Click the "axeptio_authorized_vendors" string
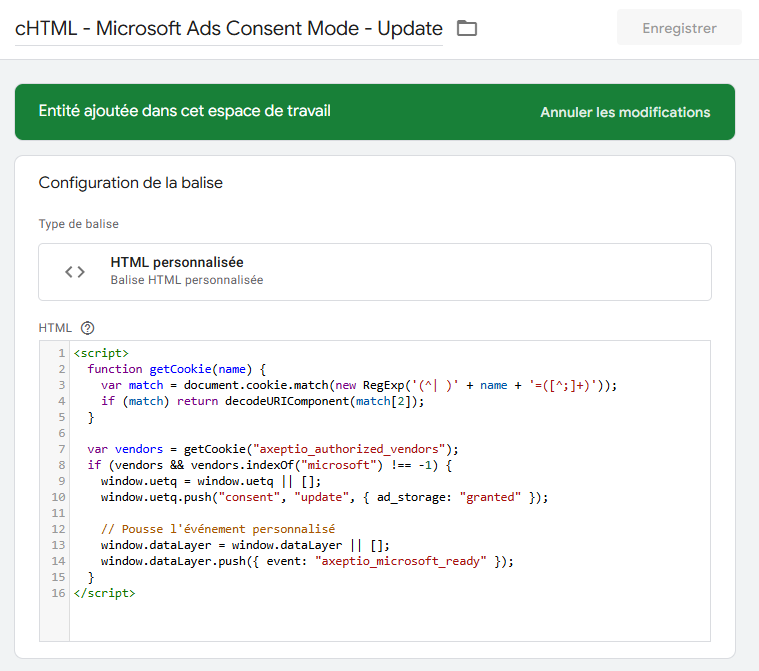The image size is (759, 671). click(x=349, y=449)
